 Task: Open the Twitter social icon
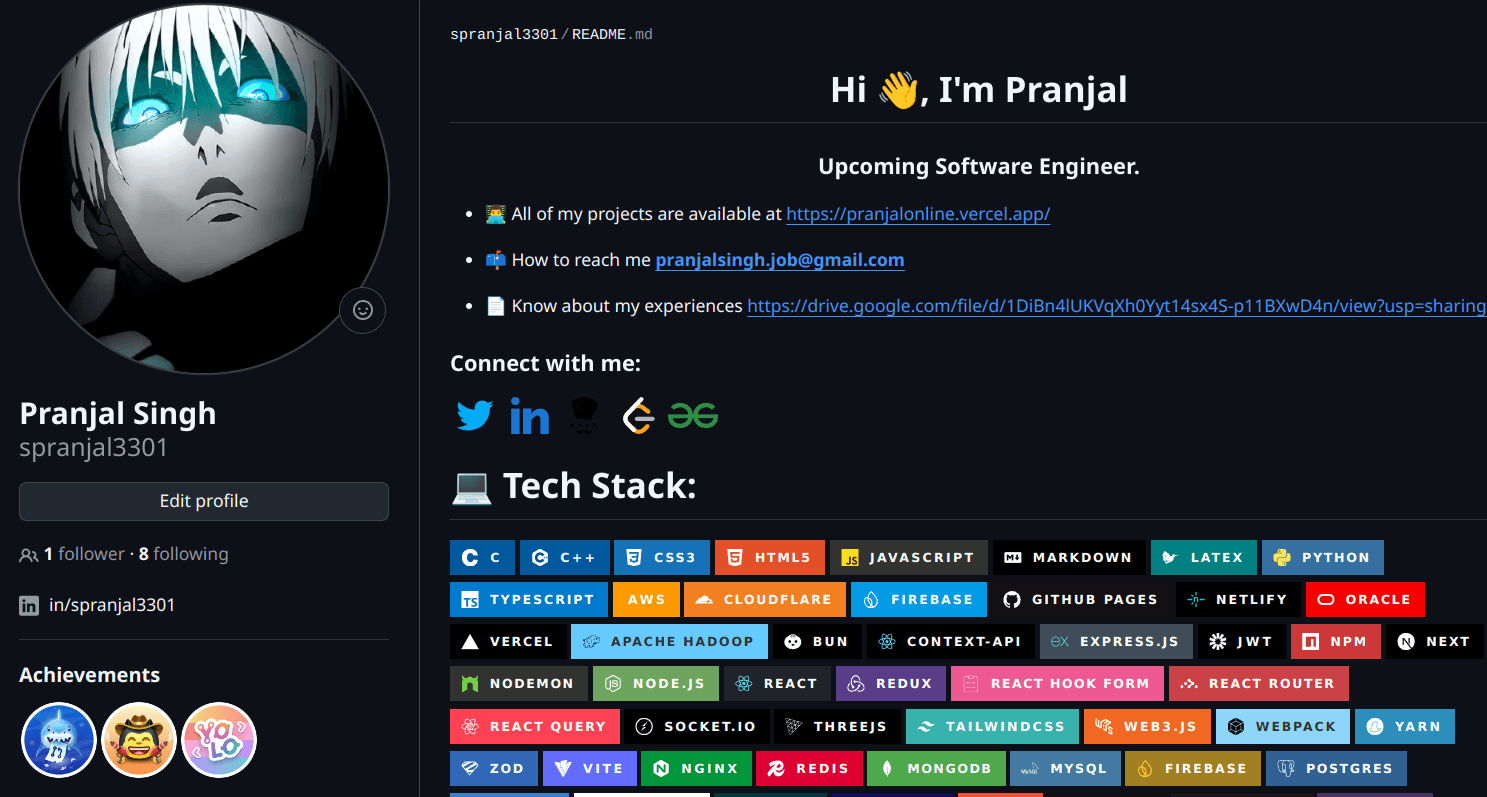click(475, 415)
